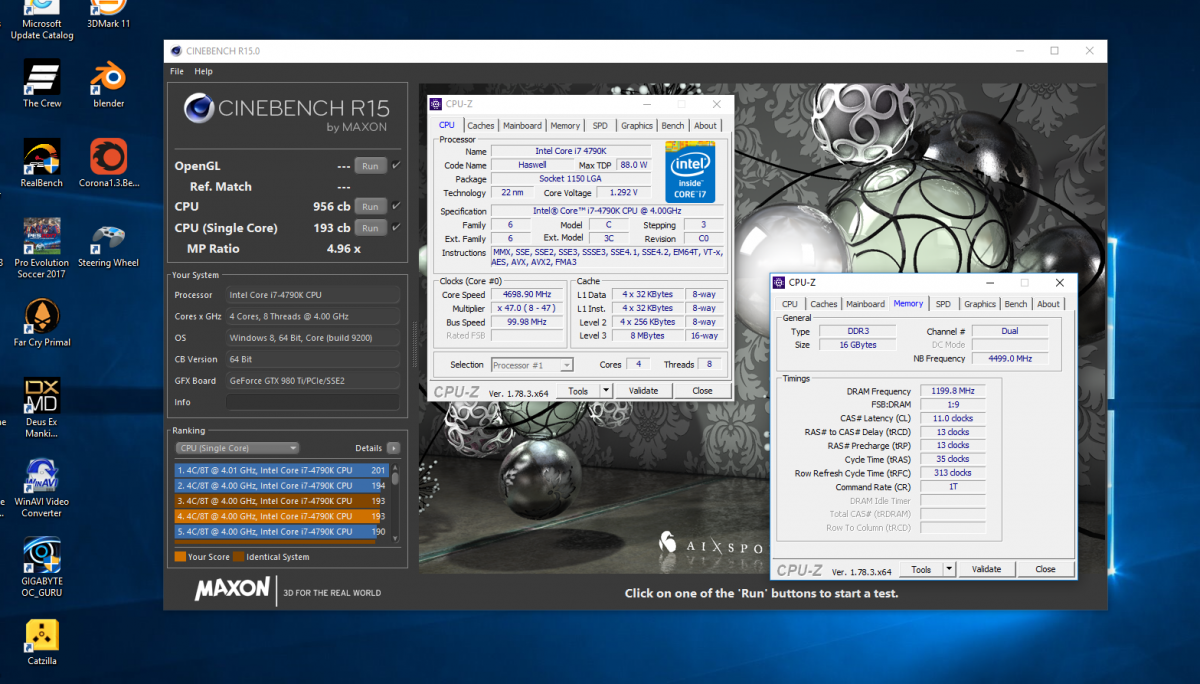Open the Help menu in Cinebench
Screen dimensions: 1200x684
pyautogui.click(x=204, y=71)
